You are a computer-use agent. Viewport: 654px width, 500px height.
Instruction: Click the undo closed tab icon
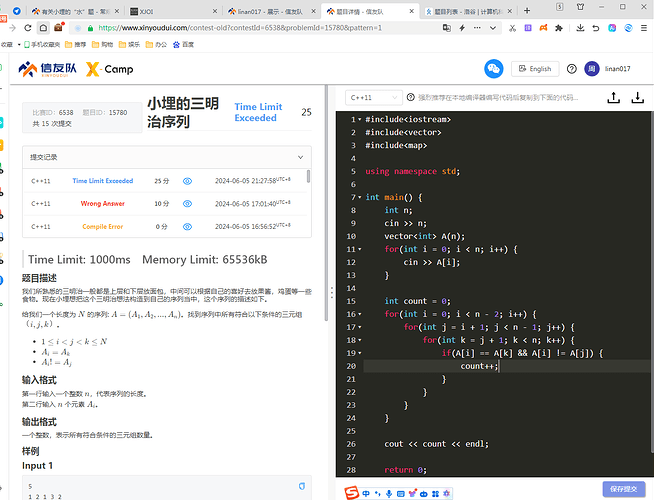coord(596,28)
